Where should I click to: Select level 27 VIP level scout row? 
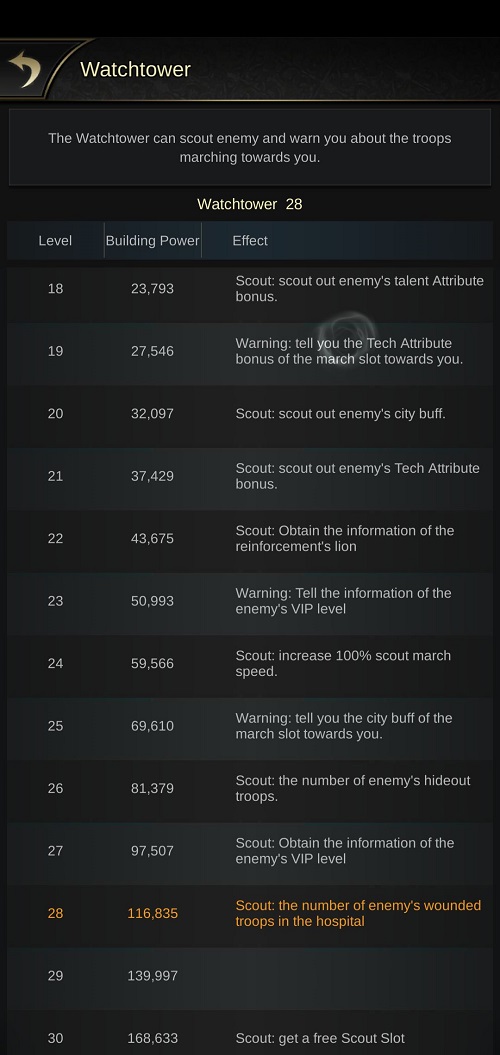coord(250,851)
